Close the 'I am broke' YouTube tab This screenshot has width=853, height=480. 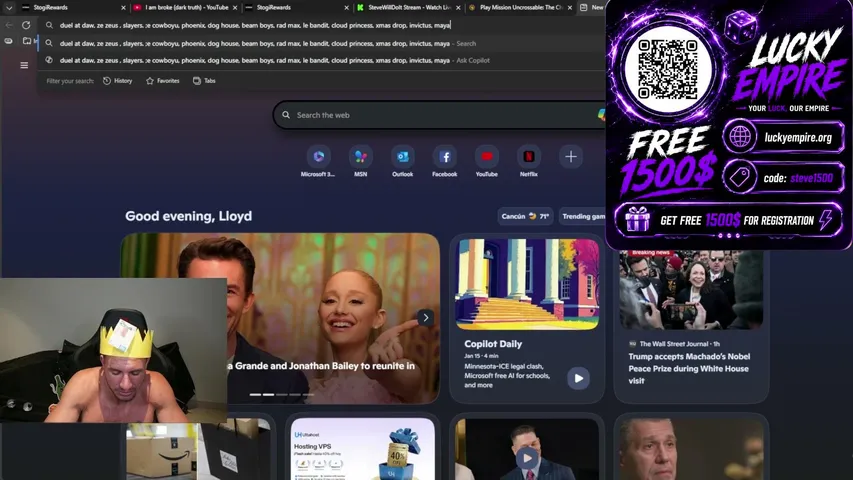(x=235, y=8)
